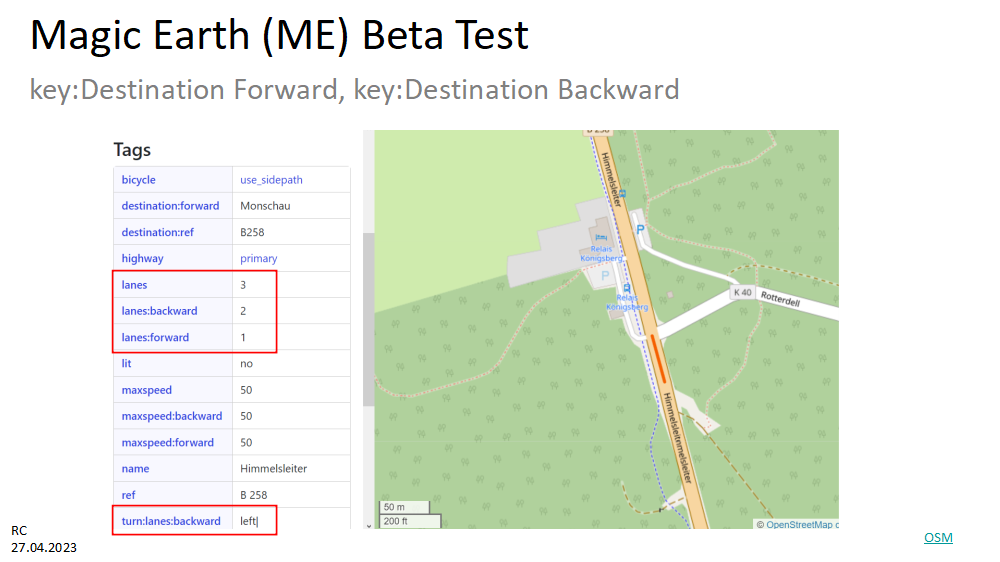The width and height of the screenshot is (1000, 562).
Task: Follow the primary highway value link
Action: [x=258, y=258]
